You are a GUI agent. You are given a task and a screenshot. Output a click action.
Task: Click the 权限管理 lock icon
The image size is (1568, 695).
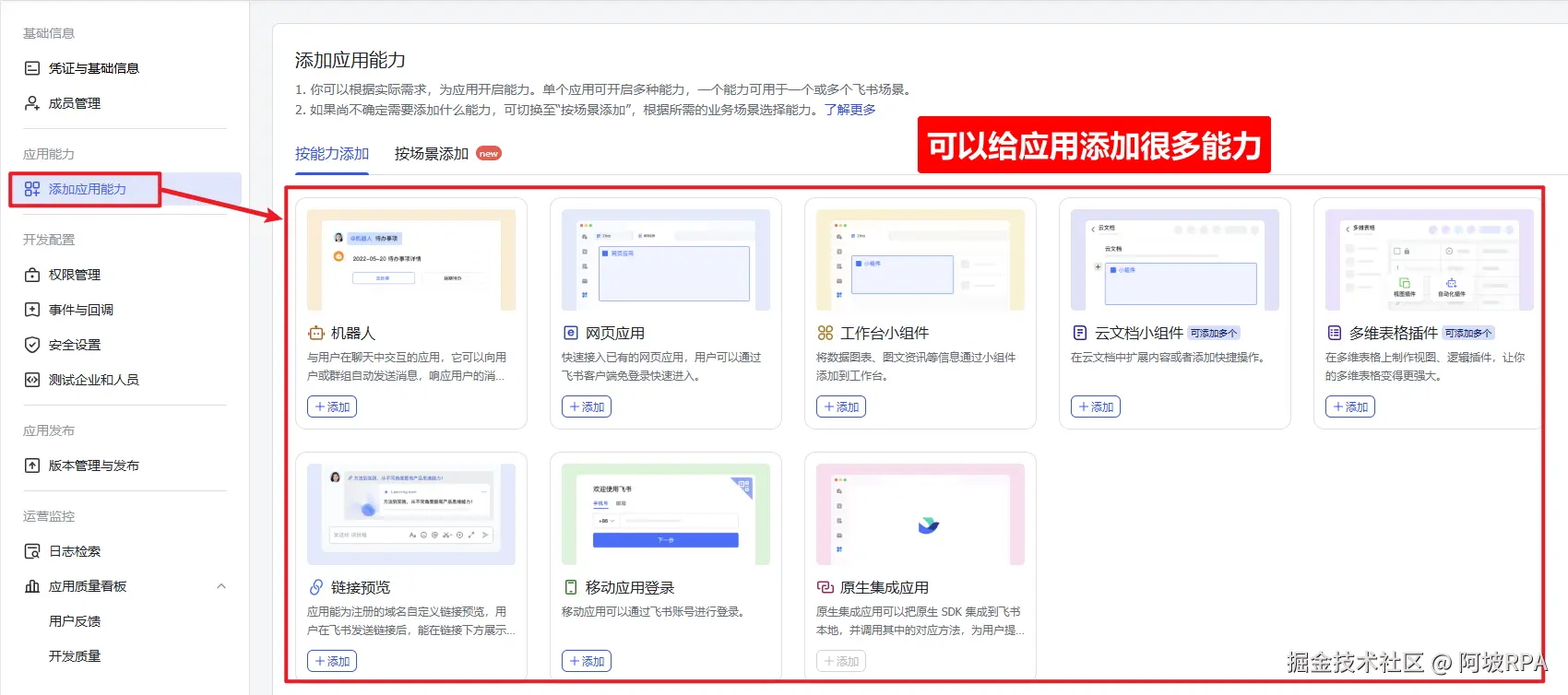click(x=32, y=275)
